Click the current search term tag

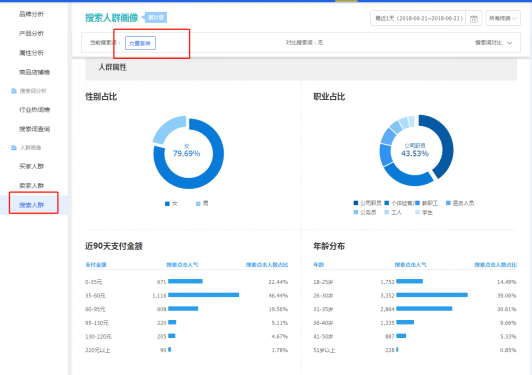tap(140, 43)
